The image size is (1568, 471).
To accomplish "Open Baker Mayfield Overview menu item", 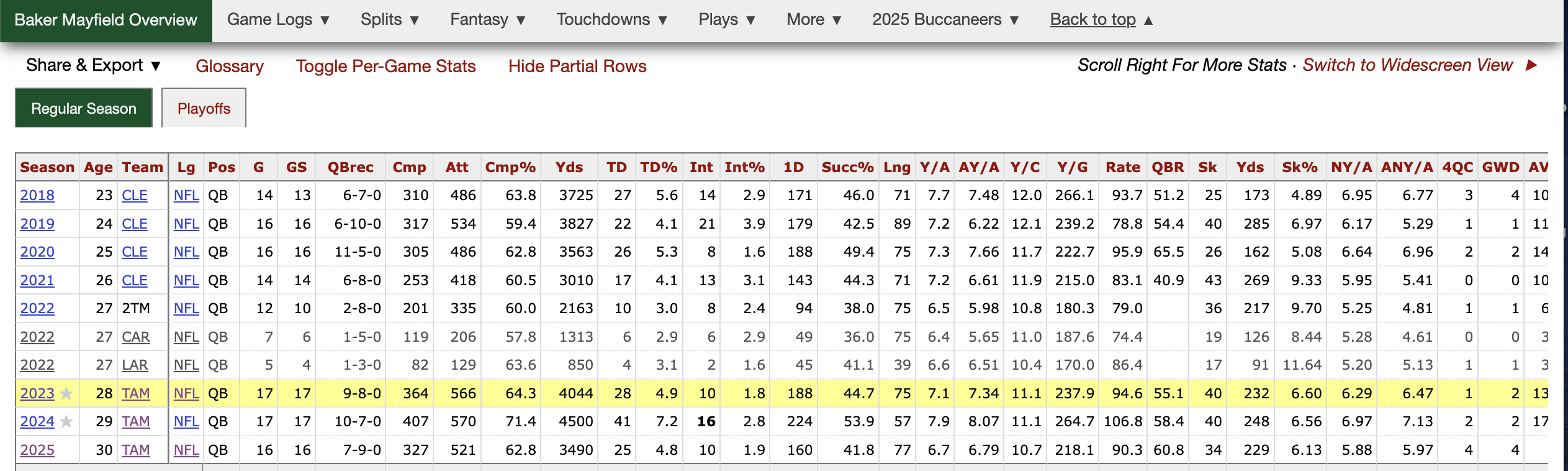I will tap(106, 21).
